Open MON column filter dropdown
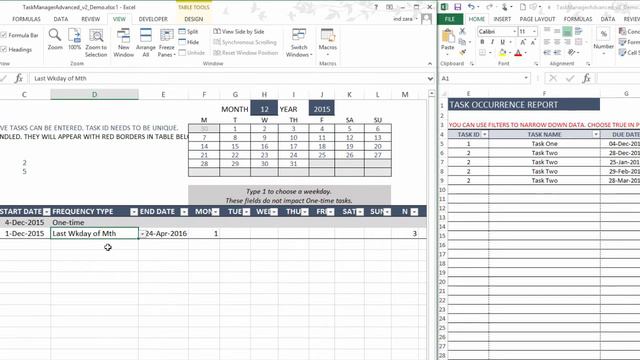 (x=216, y=212)
